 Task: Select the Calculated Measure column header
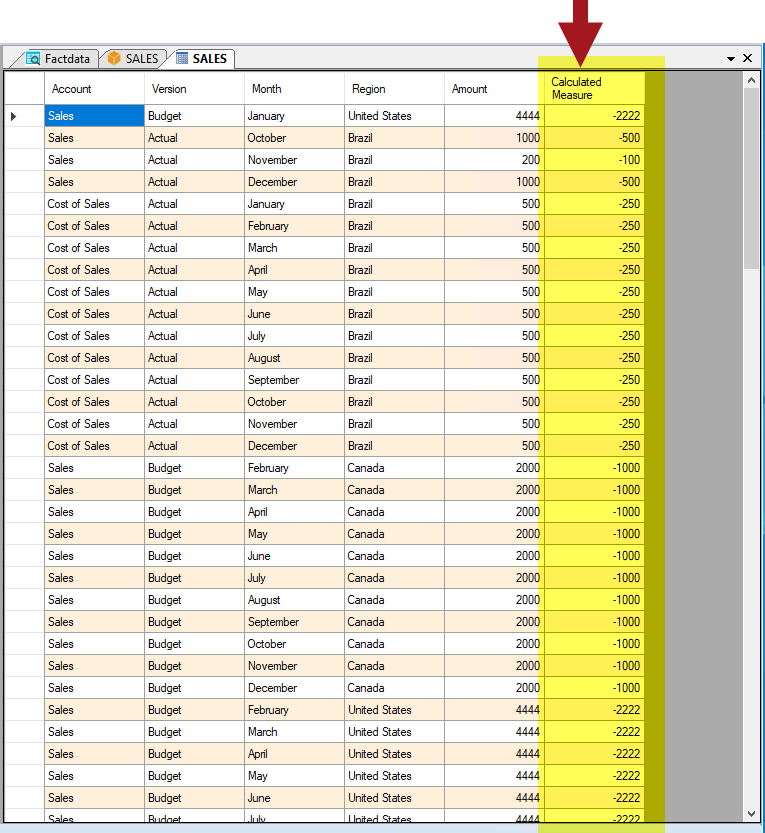[x=592, y=89]
